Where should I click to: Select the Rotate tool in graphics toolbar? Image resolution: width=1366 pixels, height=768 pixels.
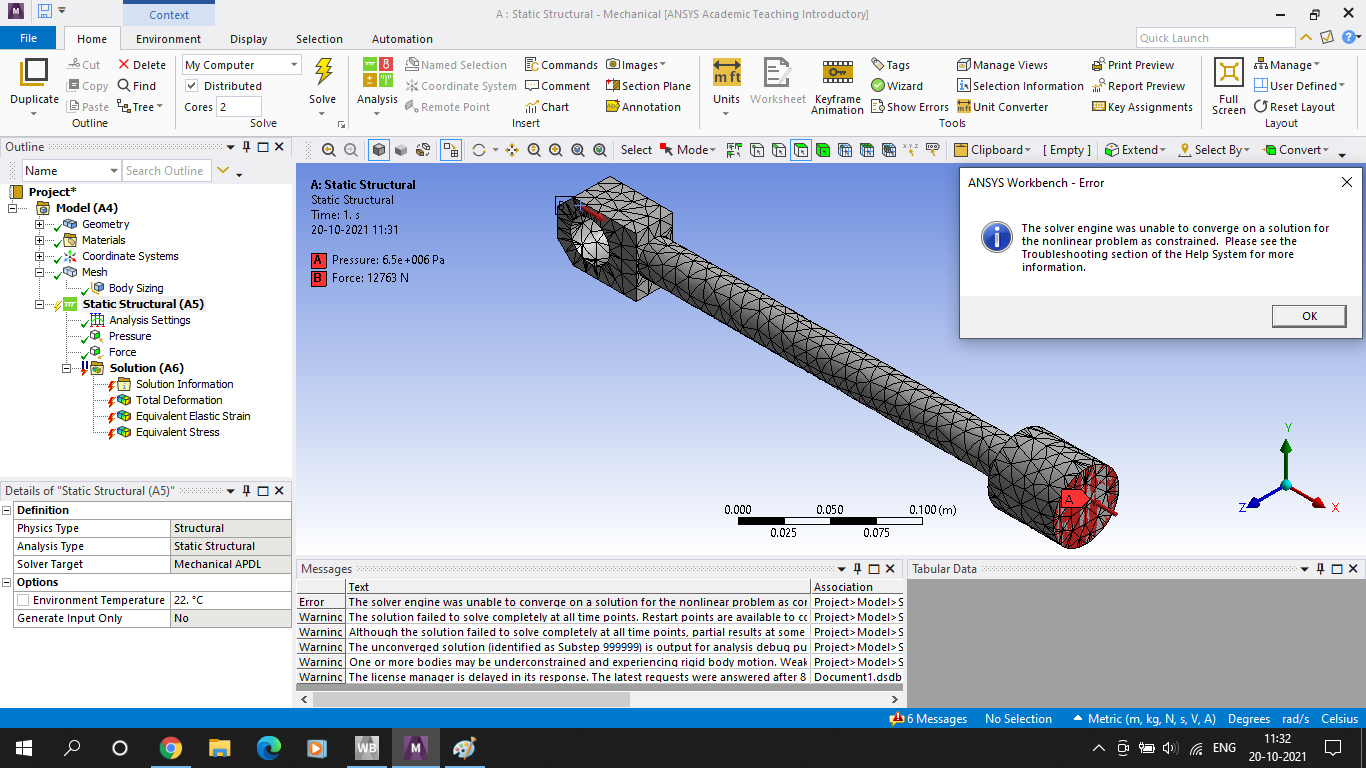(x=479, y=150)
